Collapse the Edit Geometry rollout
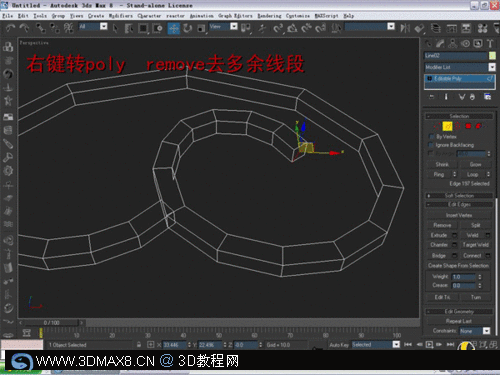Image resolution: width=500 pixels, height=375 pixels. click(x=459, y=312)
